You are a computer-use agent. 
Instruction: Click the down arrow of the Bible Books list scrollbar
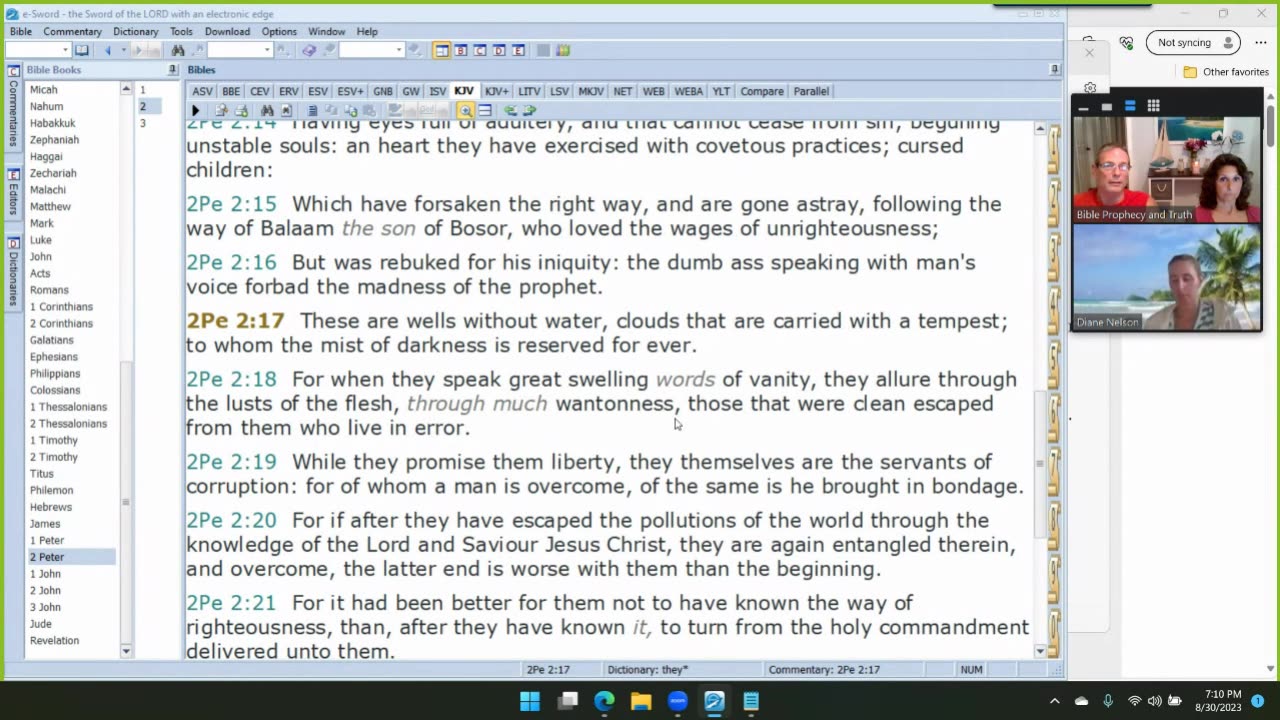click(126, 651)
